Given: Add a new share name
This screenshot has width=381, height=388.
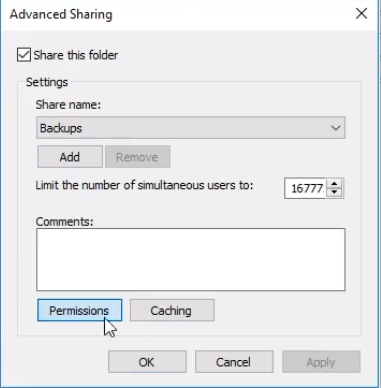Looking at the screenshot, I should click(70, 157).
